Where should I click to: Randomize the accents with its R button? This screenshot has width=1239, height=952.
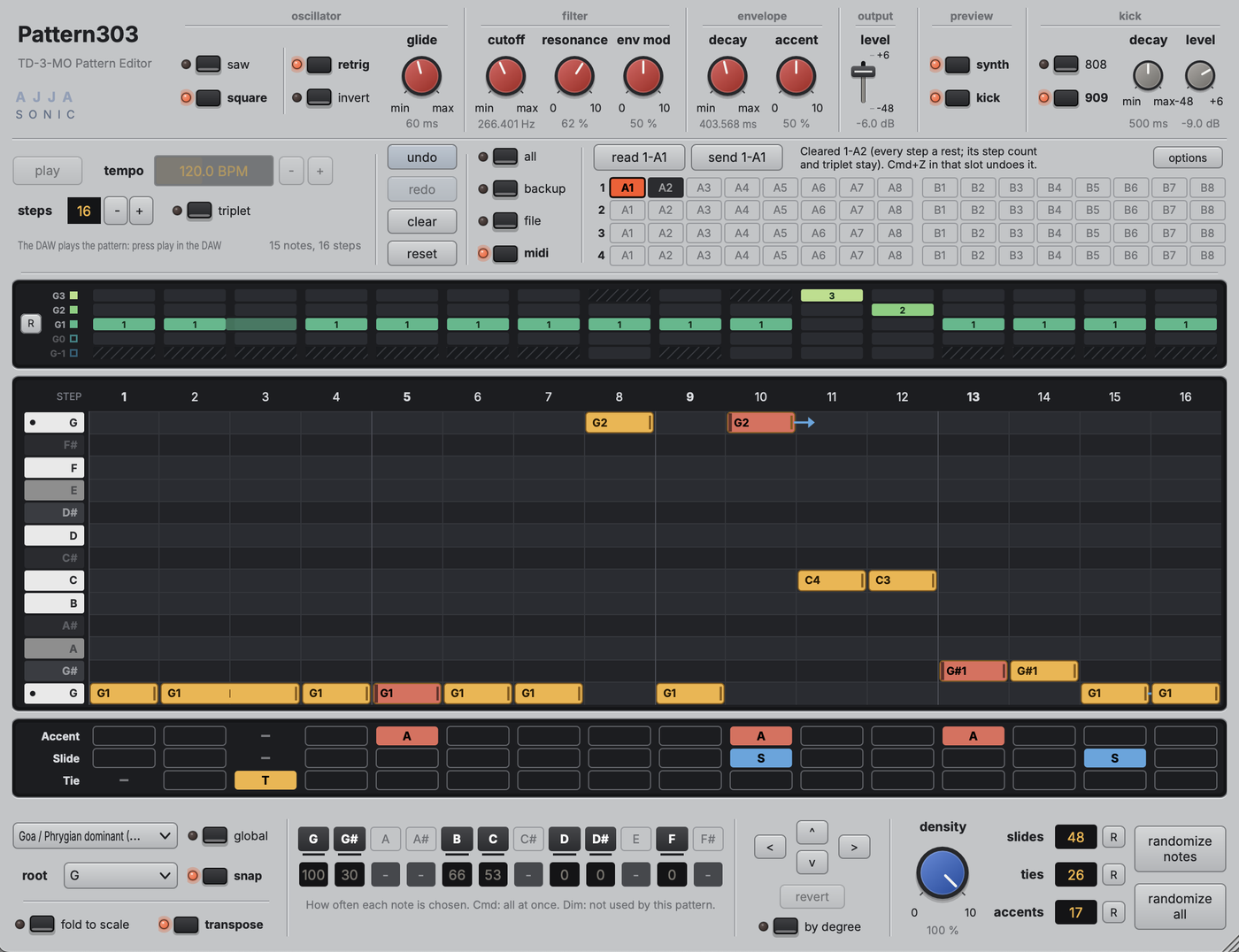tap(1113, 912)
